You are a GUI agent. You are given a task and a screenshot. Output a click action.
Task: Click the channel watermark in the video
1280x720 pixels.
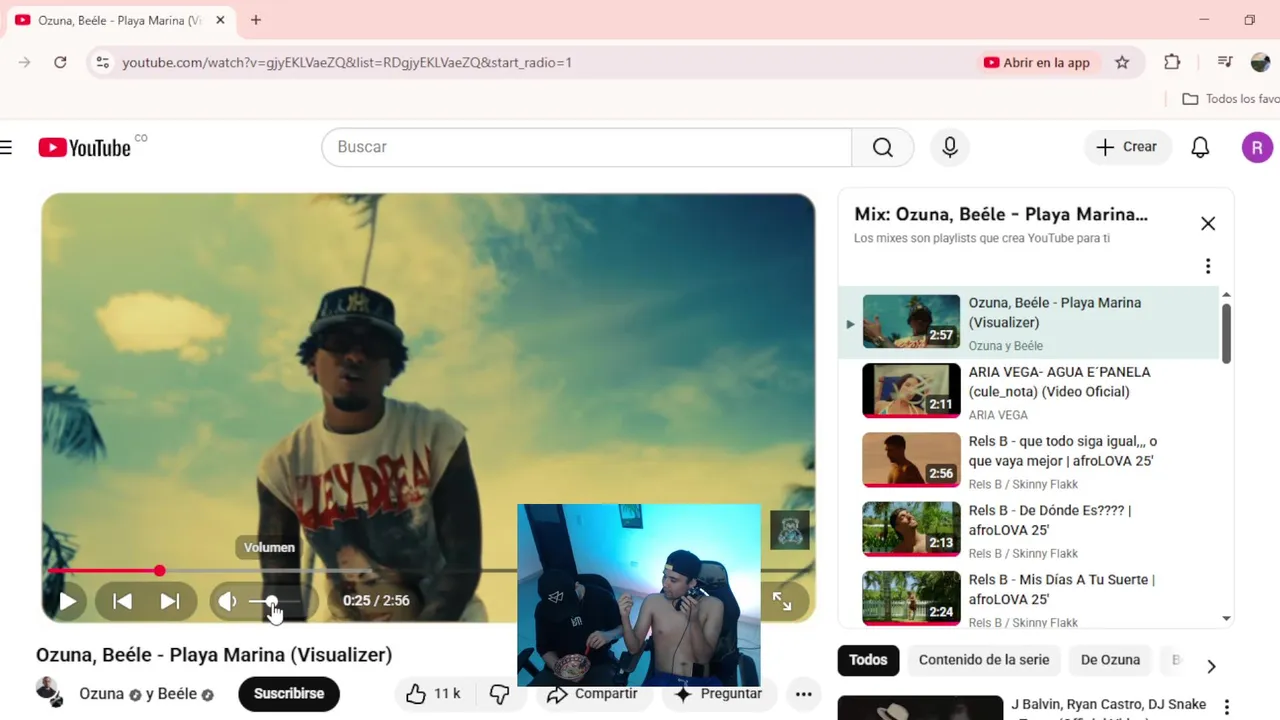pos(790,530)
